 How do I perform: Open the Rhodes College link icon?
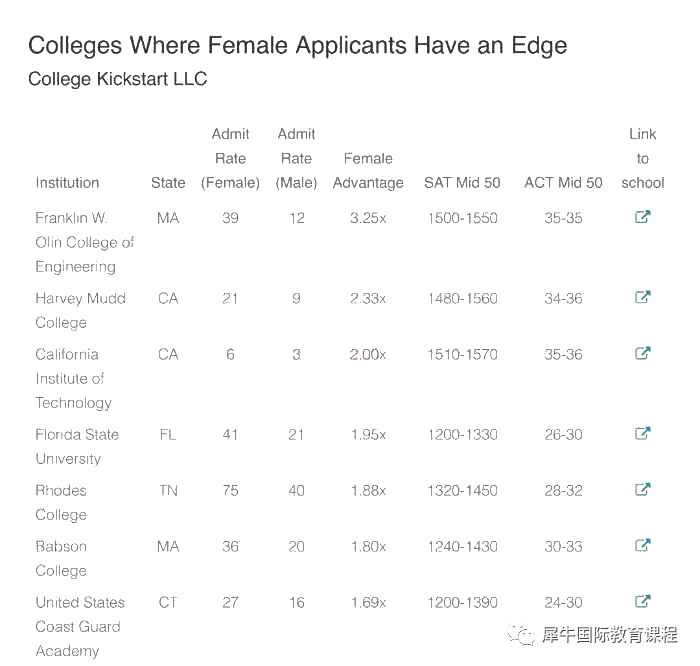[642, 490]
